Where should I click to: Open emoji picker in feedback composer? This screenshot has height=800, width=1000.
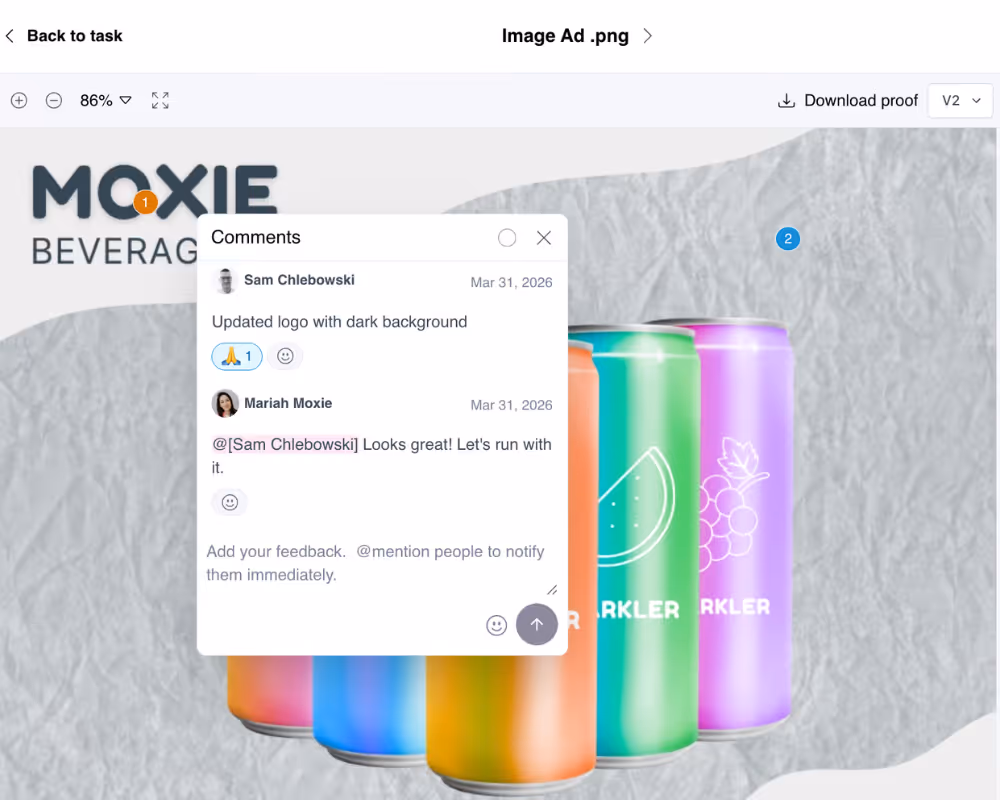496,625
